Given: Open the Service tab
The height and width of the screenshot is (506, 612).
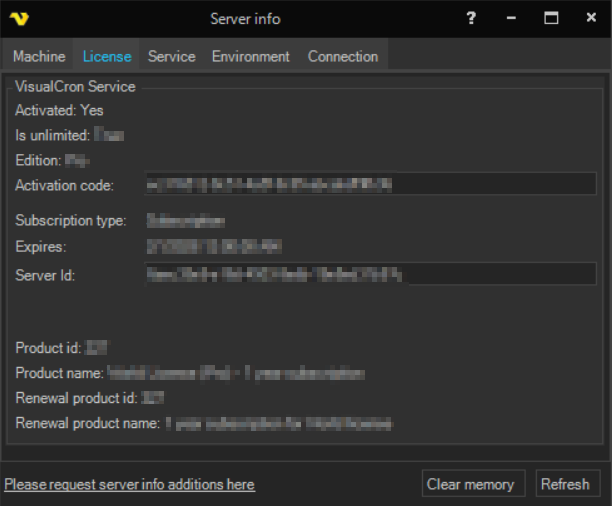Looking at the screenshot, I should 171,56.
